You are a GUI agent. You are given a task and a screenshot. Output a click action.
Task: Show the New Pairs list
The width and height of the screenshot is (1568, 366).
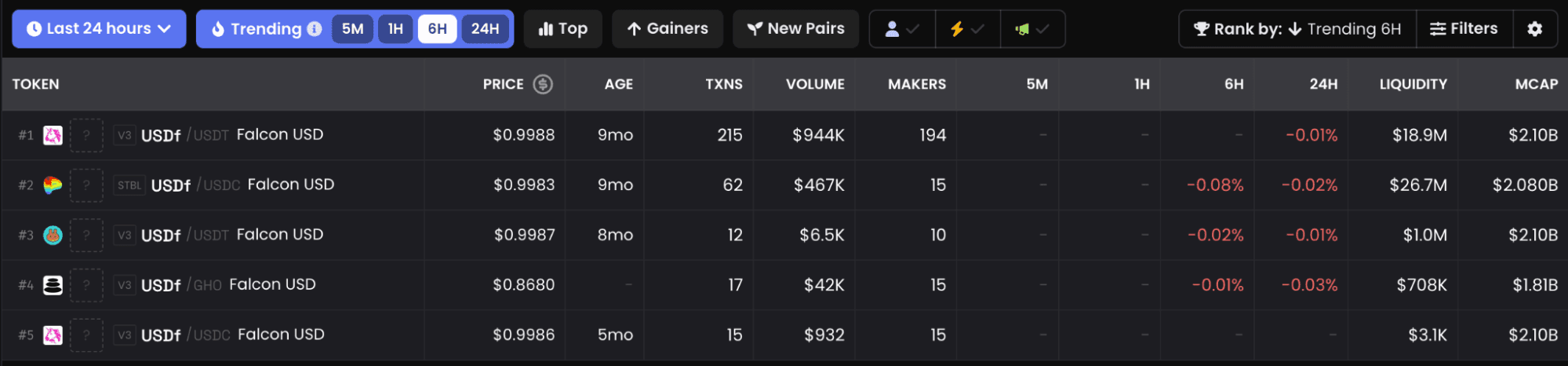click(x=795, y=29)
